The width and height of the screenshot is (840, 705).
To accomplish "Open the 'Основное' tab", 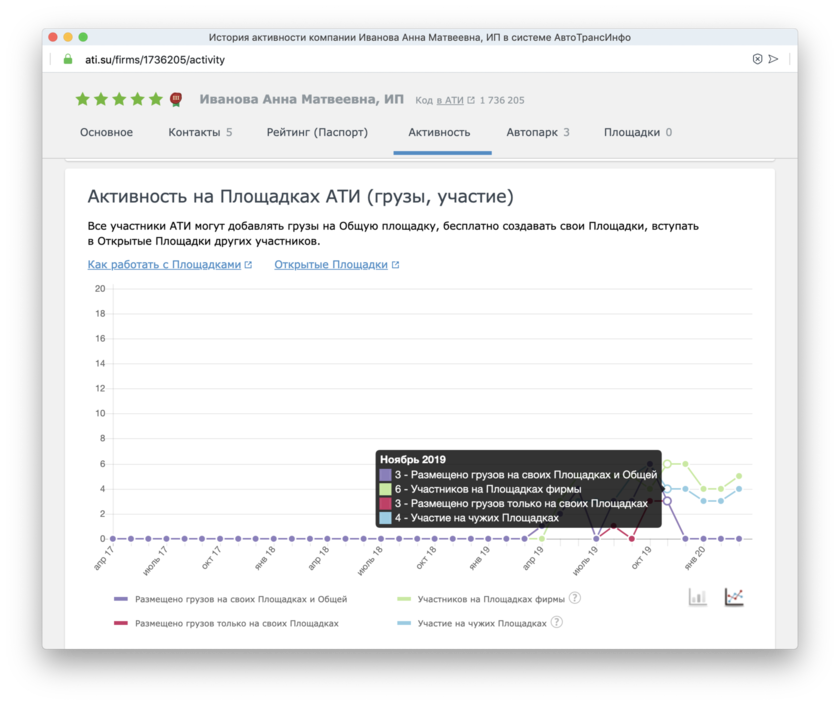I will [x=106, y=132].
